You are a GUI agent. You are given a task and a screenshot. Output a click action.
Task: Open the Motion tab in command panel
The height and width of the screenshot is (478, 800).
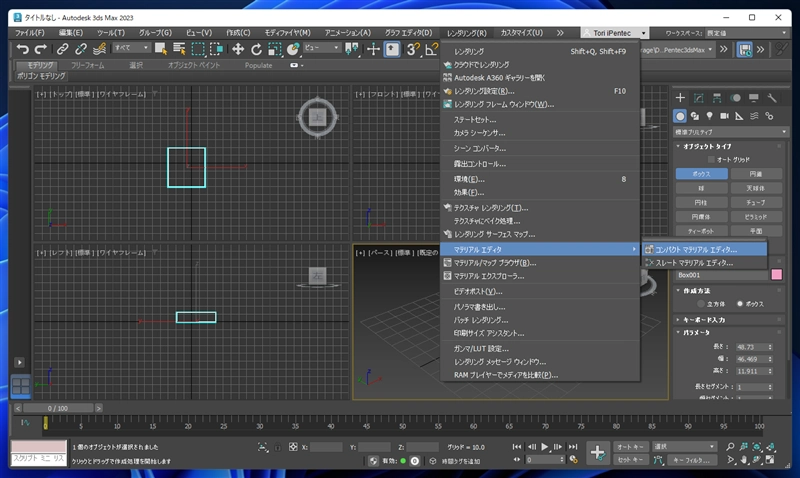pos(735,98)
